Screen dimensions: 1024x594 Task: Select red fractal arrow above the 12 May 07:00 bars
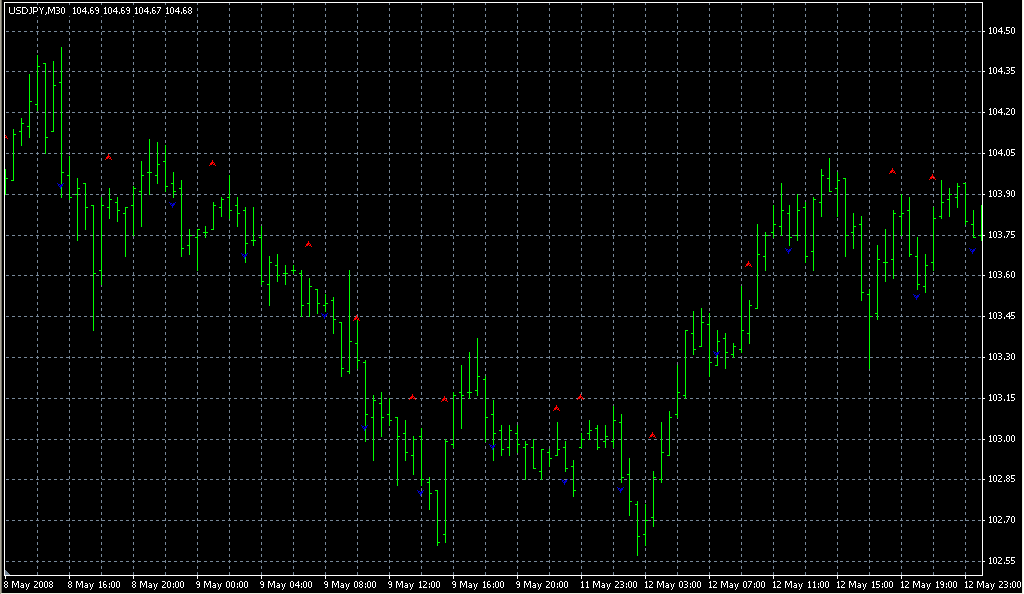748,264
